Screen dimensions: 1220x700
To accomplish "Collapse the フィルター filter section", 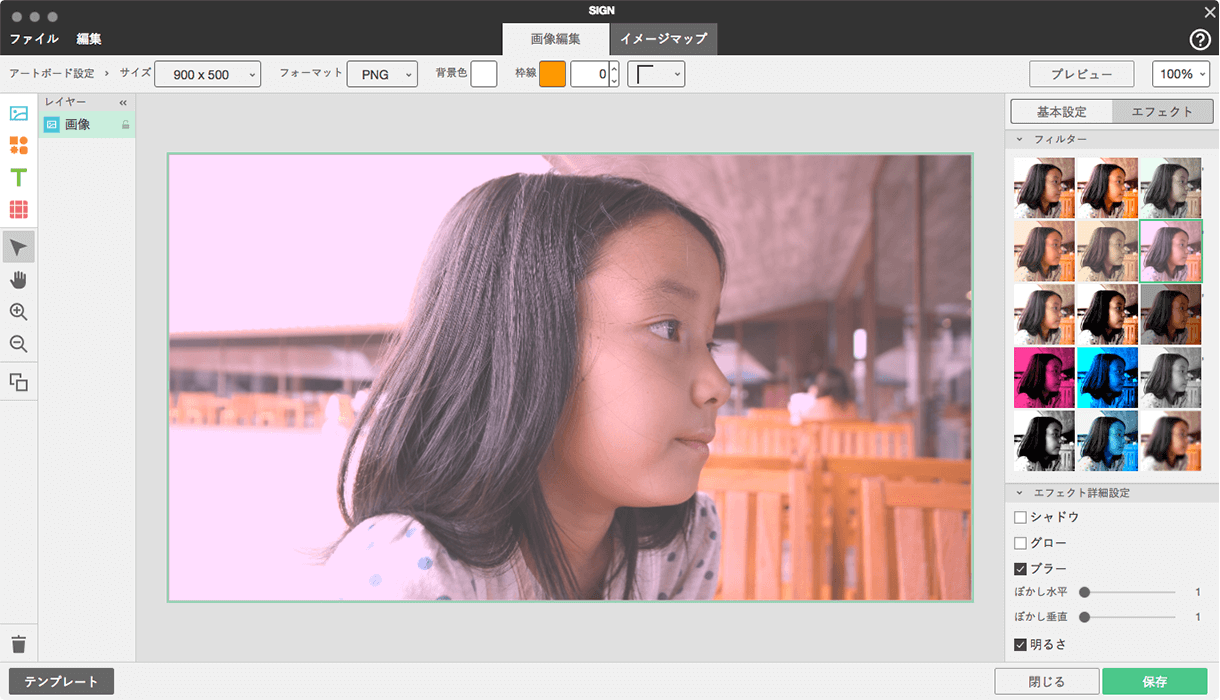I will coord(1022,137).
